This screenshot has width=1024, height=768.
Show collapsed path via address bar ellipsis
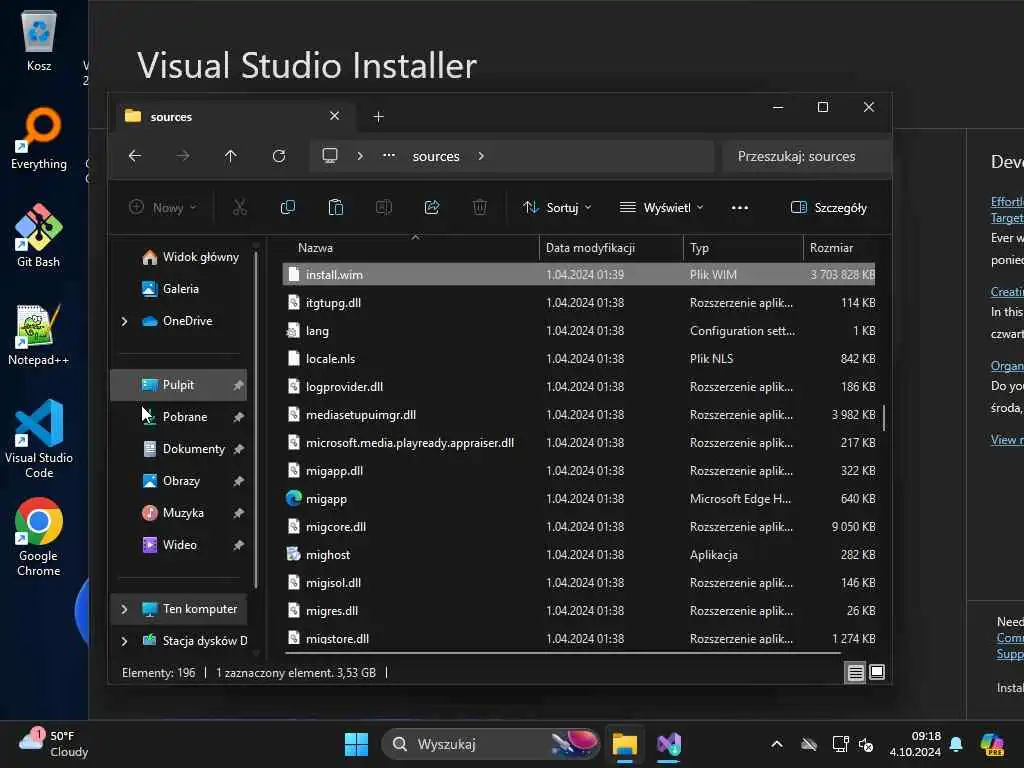389,156
